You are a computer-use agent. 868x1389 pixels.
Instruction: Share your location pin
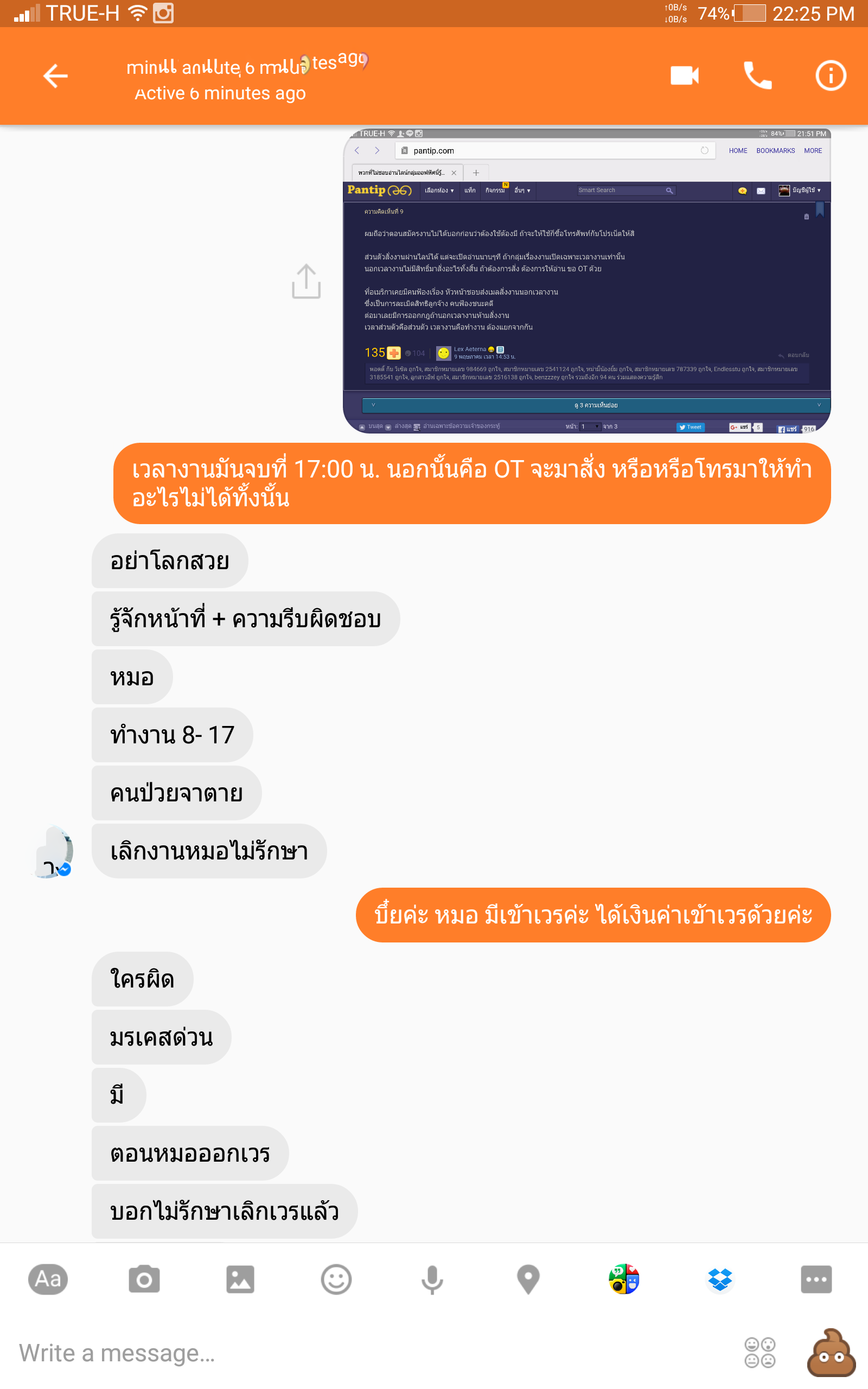tap(528, 1279)
